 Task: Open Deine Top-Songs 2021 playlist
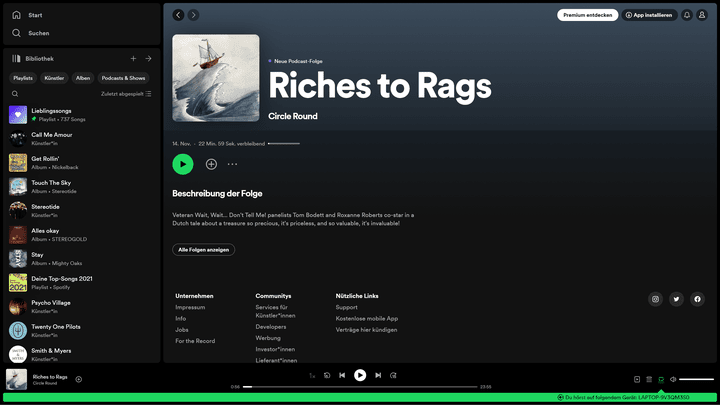click(x=81, y=283)
